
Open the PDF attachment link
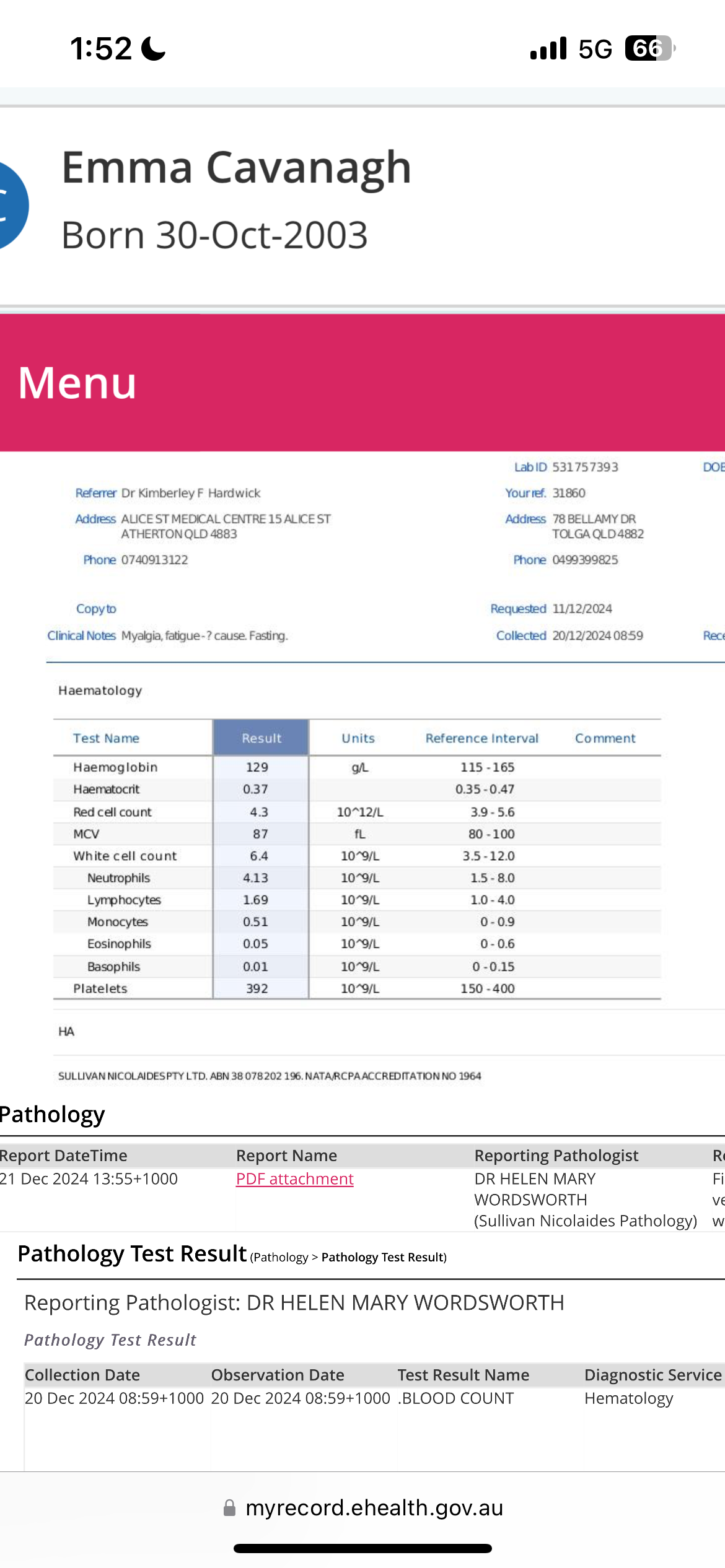tap(294, 1178)
